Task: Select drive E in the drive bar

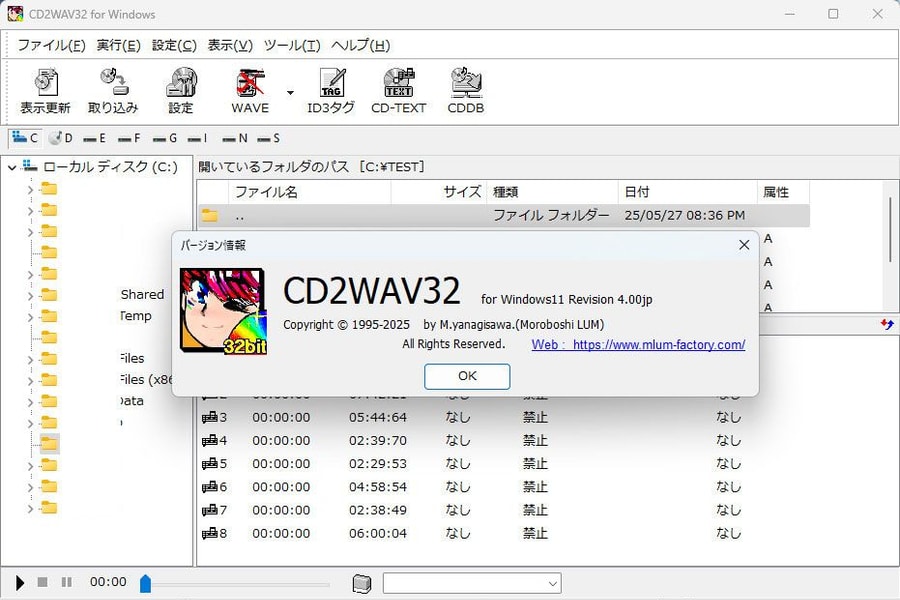Action: pos(94,138)
